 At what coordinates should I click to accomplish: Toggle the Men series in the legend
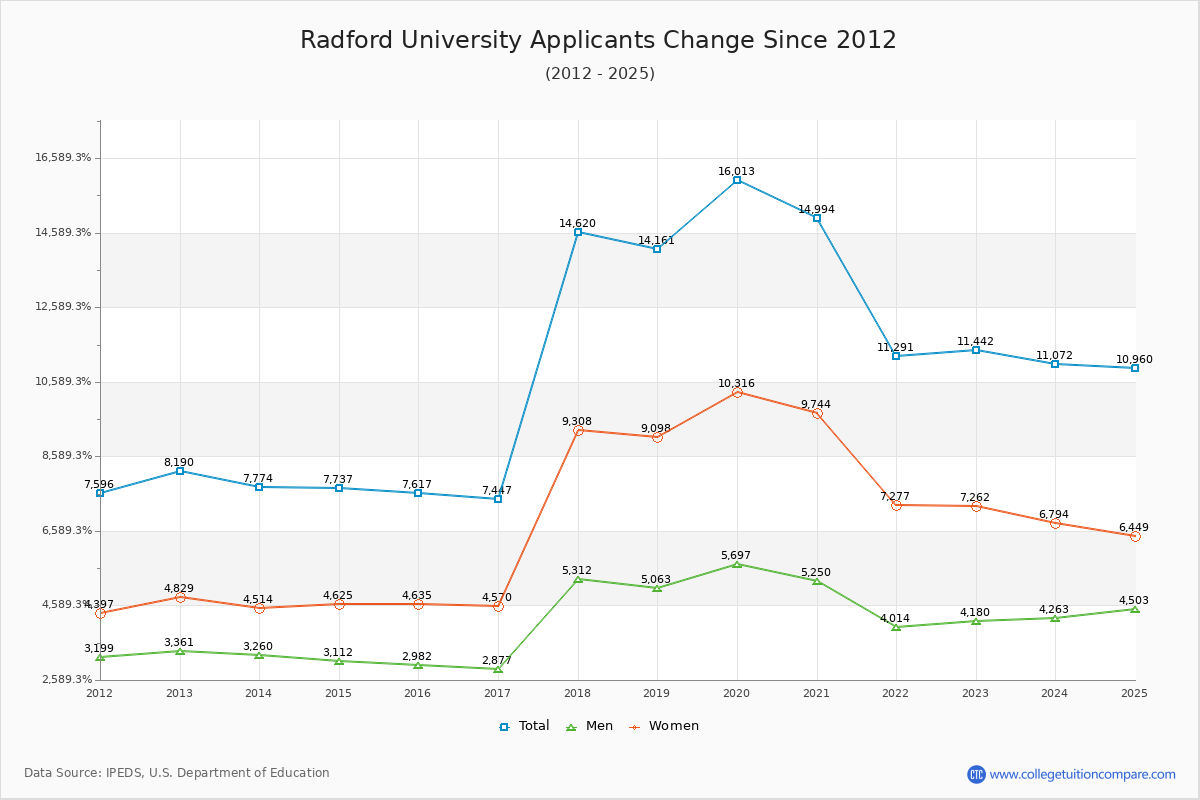(589, 726)
